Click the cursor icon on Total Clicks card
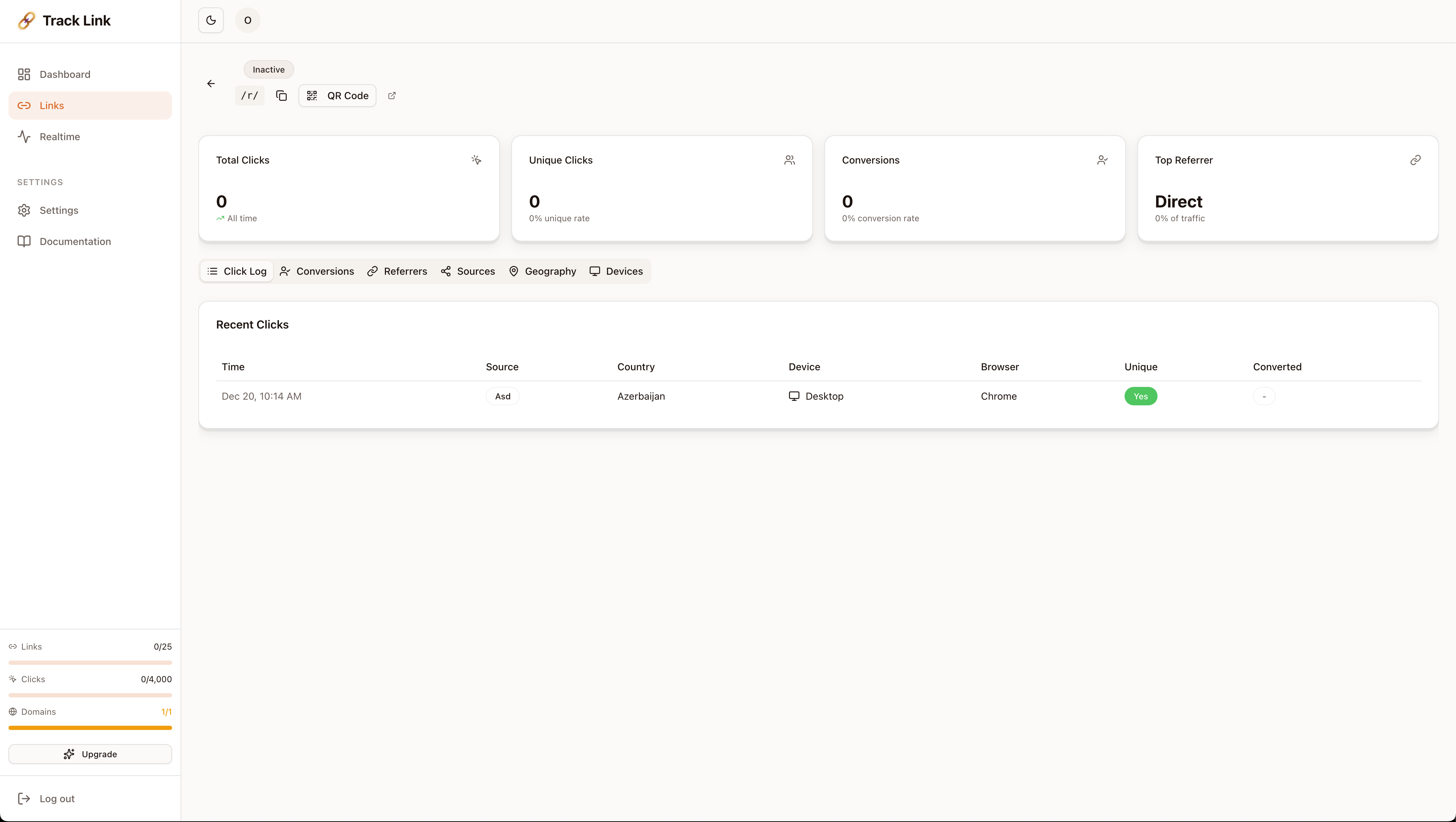This screenshot has height=822, width=1456. (476, 160)
